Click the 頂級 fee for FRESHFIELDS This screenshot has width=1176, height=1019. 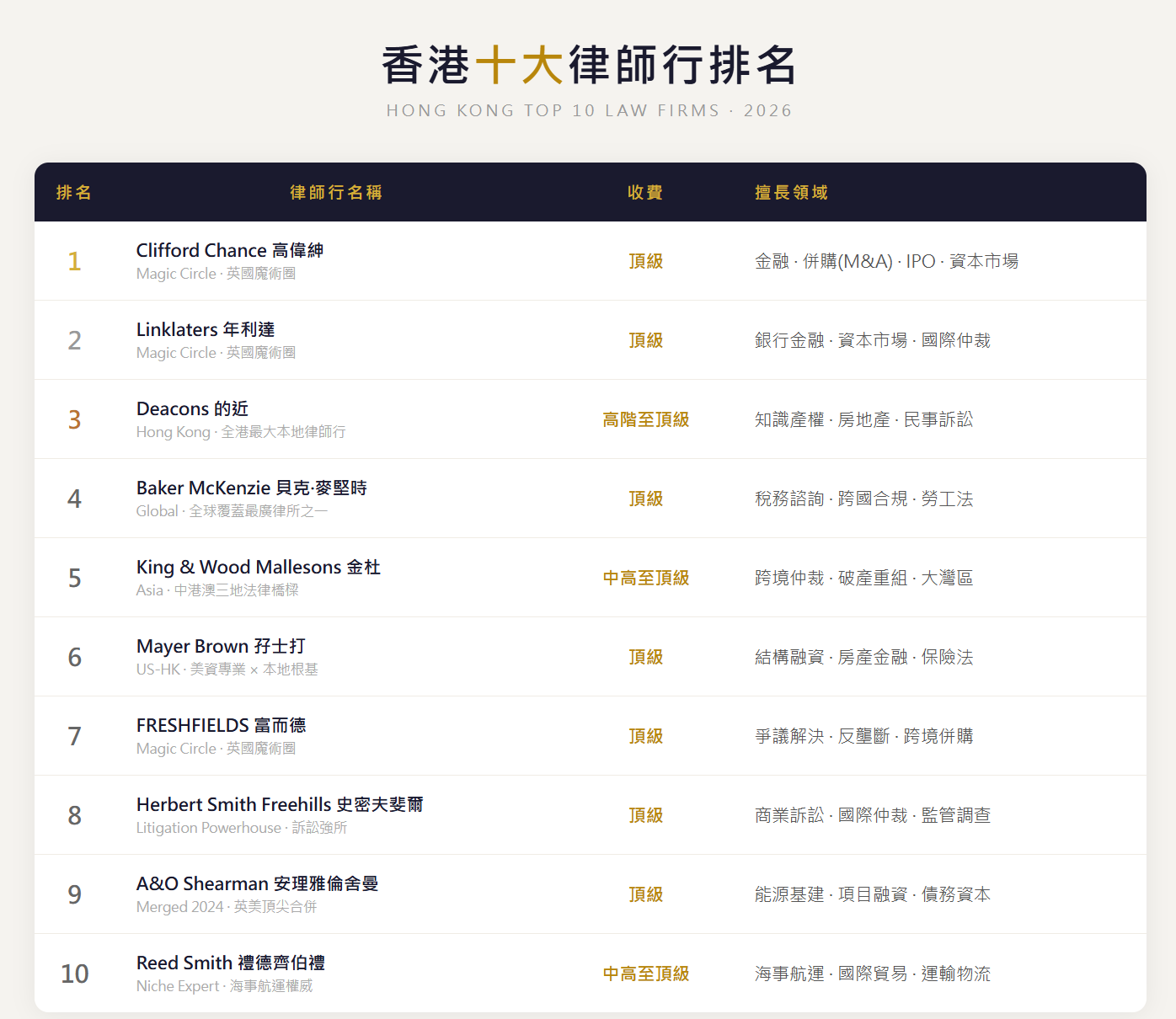point(646,736)
